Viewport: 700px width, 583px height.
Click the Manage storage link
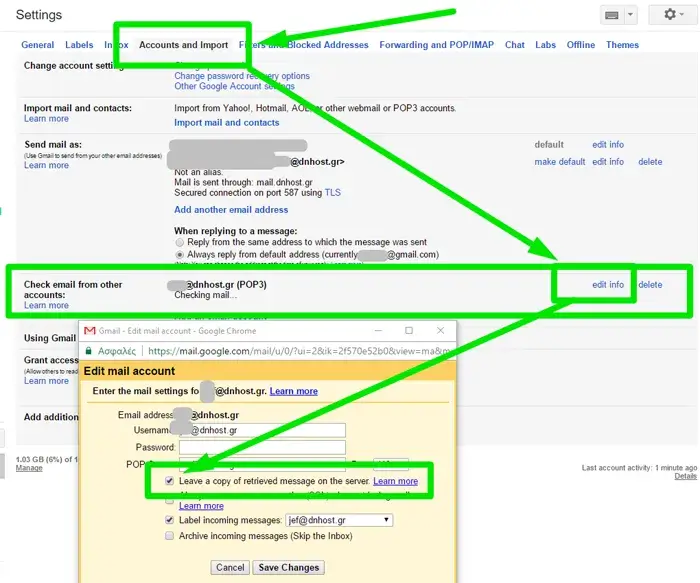click(x=29, y=468)
